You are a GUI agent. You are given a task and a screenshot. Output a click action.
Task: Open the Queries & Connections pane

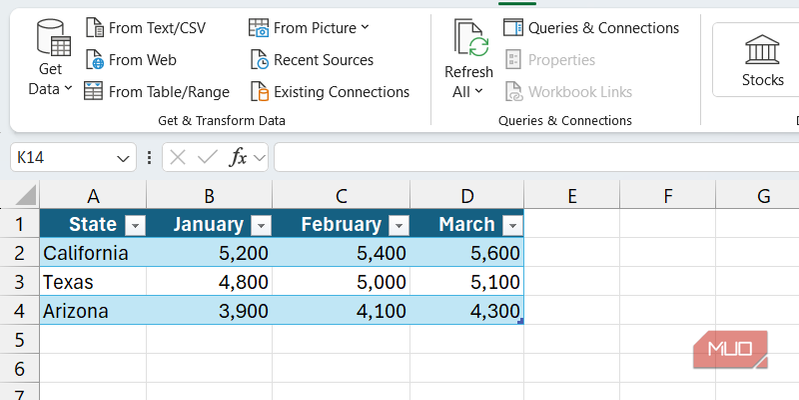(x=591, y=28)
